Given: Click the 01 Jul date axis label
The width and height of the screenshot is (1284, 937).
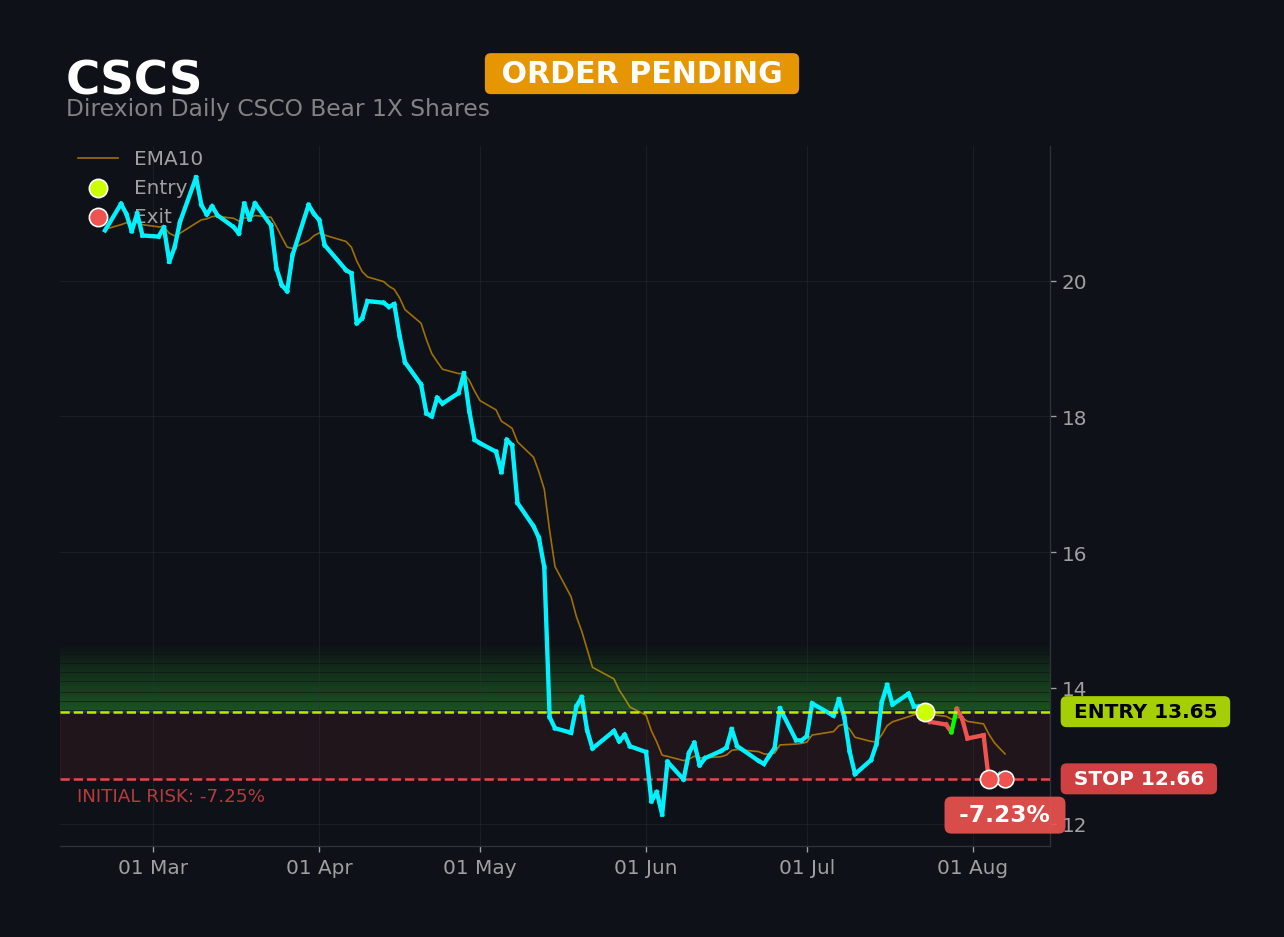Looking at the screenshot, I should click(807, 868).
